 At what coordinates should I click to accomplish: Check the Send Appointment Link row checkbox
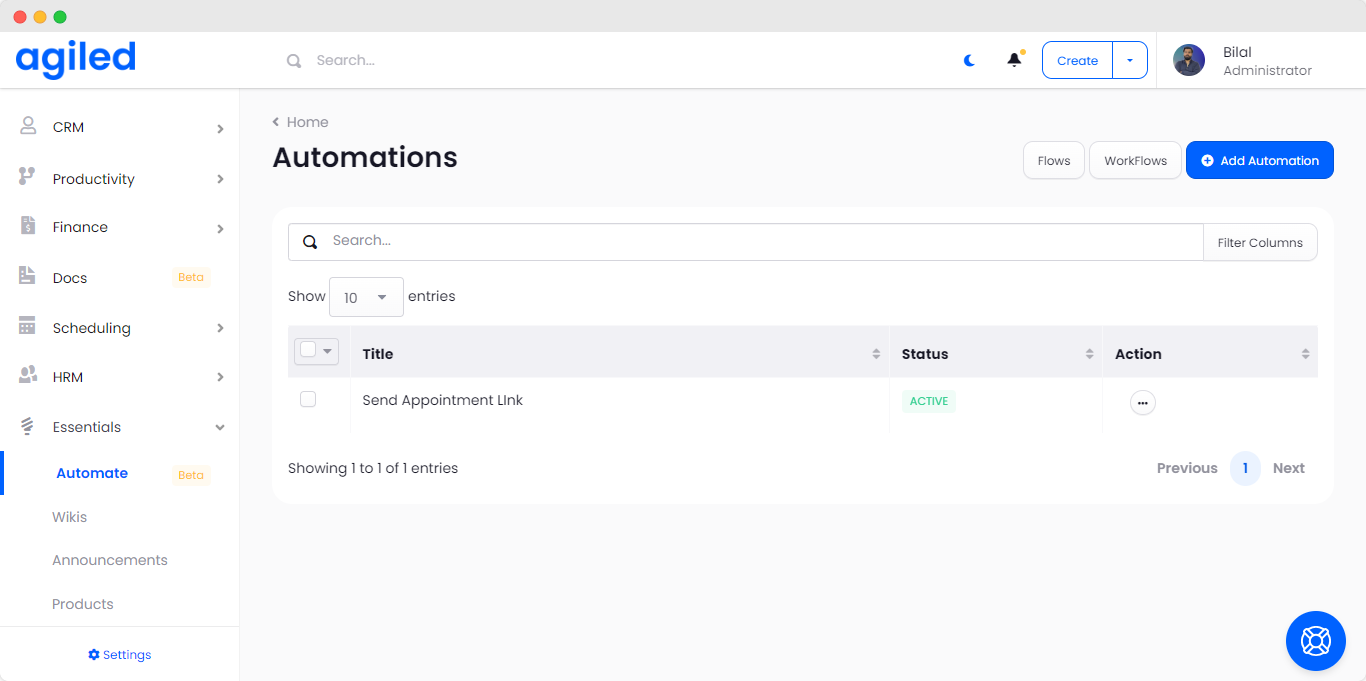coord(308,399)
